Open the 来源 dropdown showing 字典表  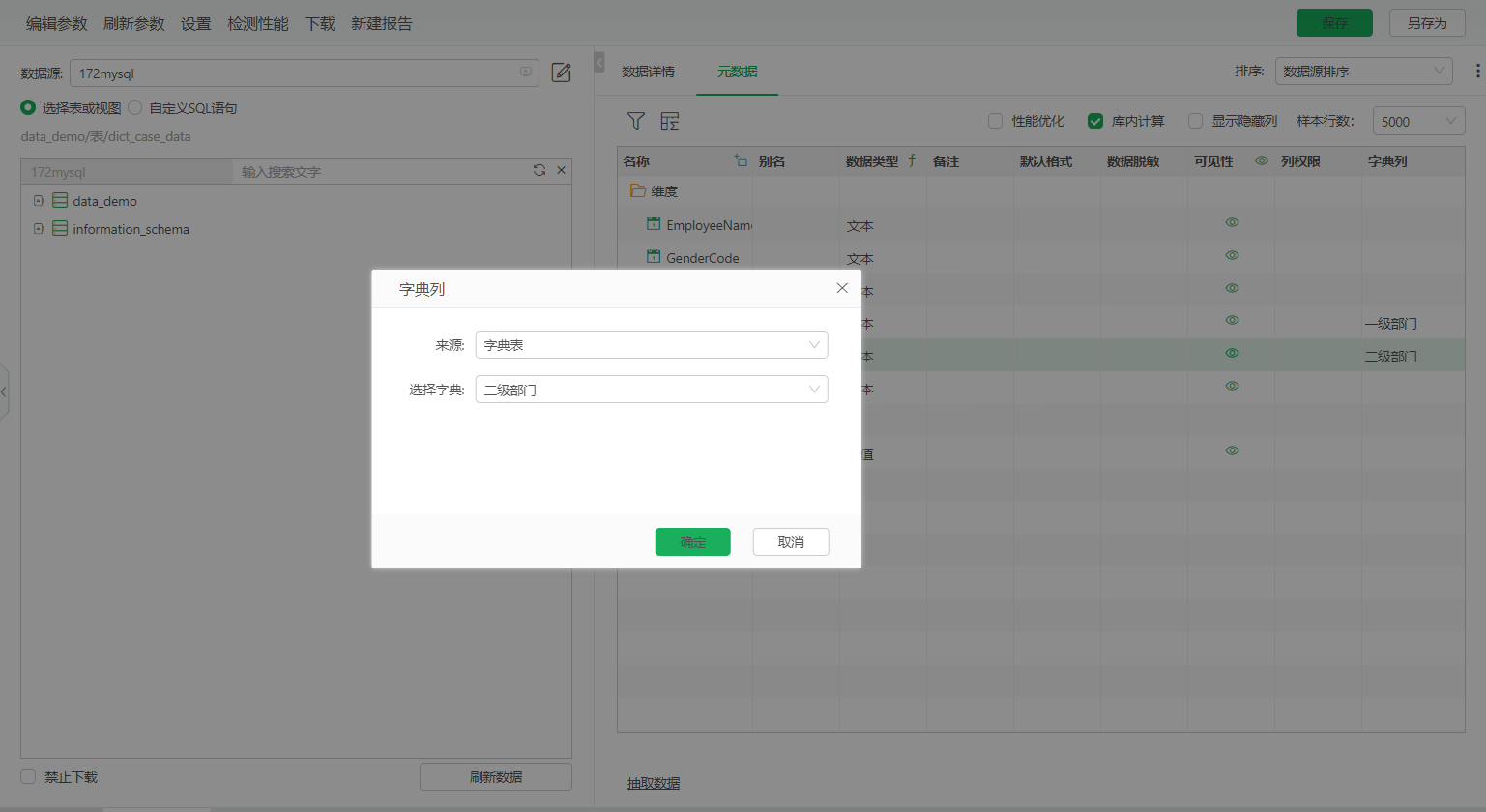[x=651, y=345]
